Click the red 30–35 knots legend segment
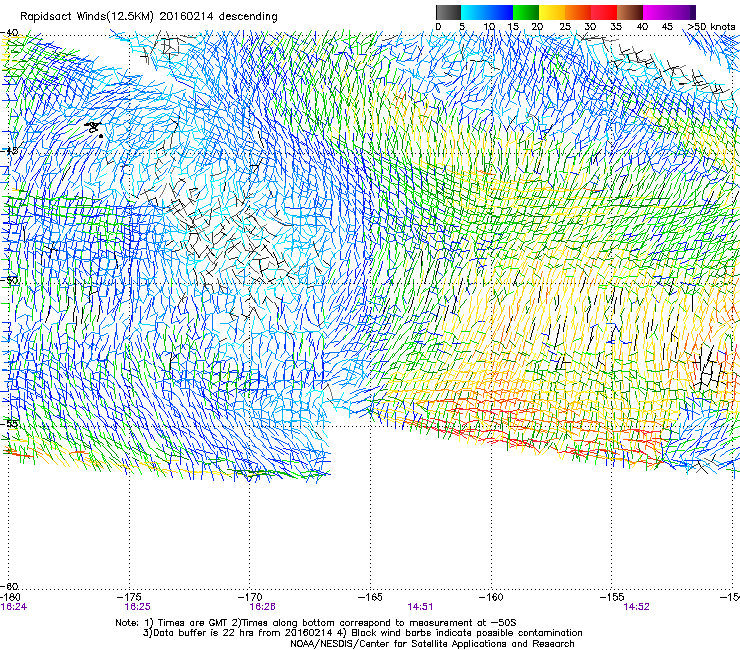 pos(604,12)
